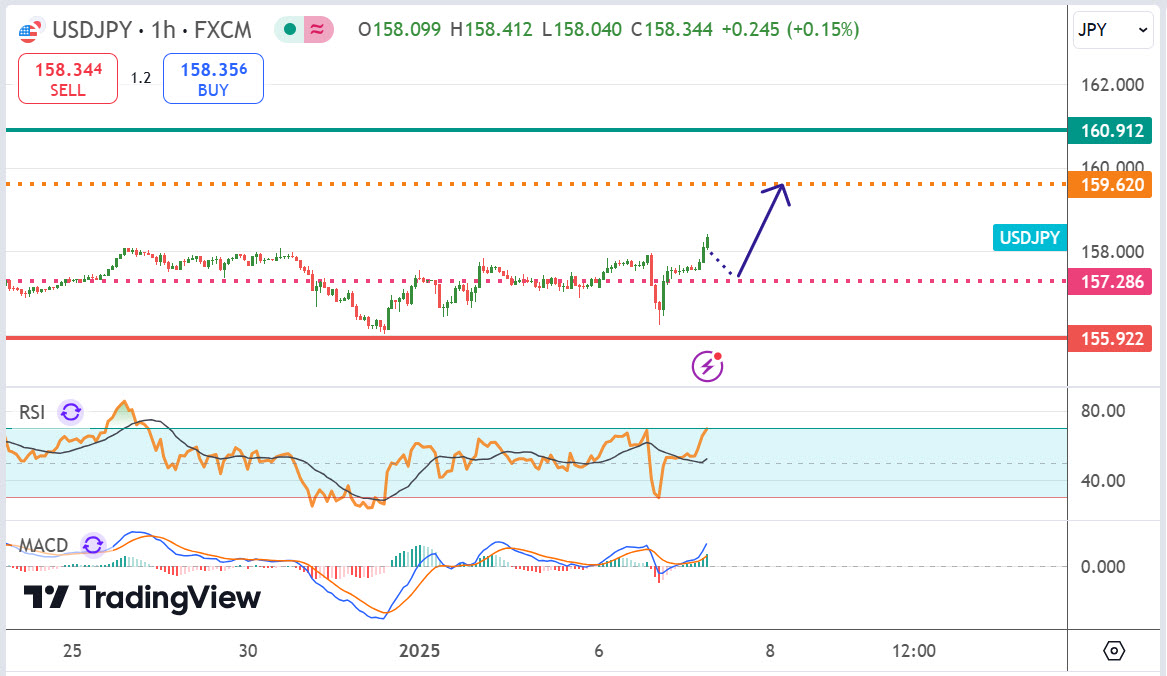Open chart settings hexagon icon at bottom right
Screen dimensions: 1167x676
click(x=1115, y=651)
